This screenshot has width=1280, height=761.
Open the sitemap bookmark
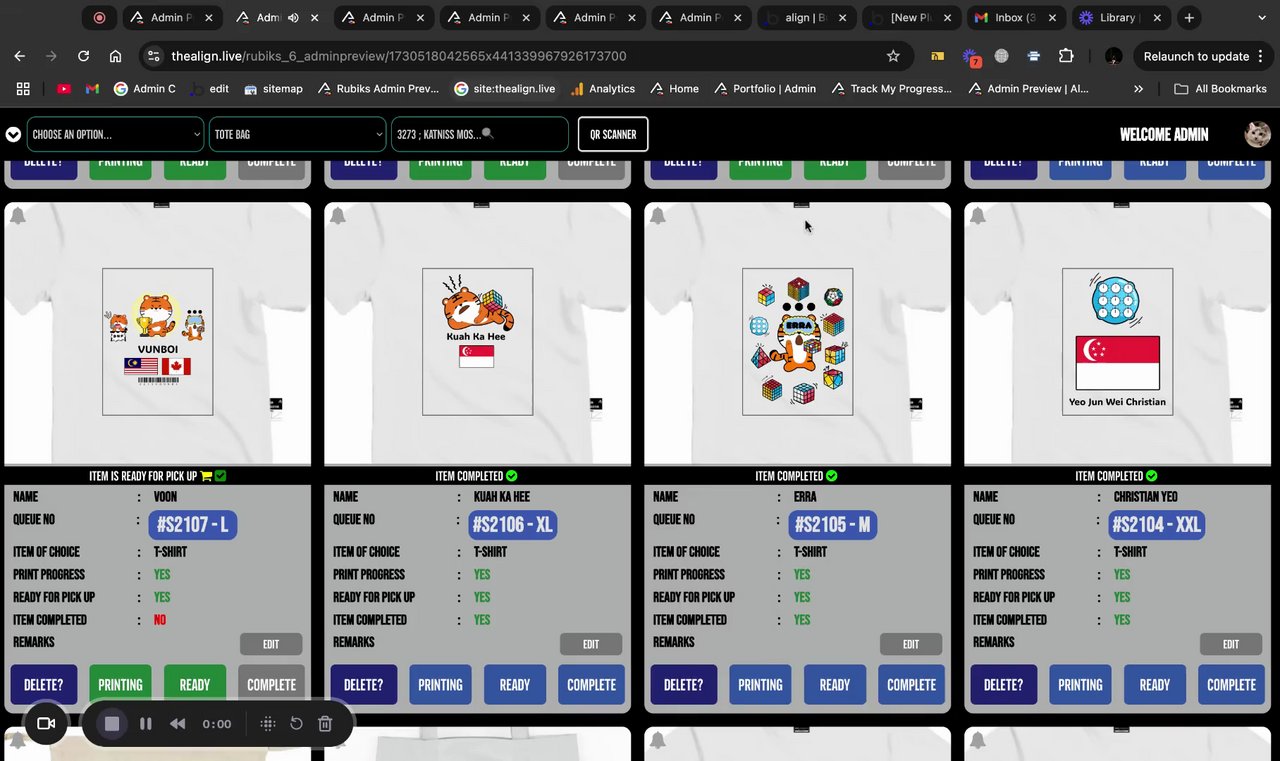(272, 88)
